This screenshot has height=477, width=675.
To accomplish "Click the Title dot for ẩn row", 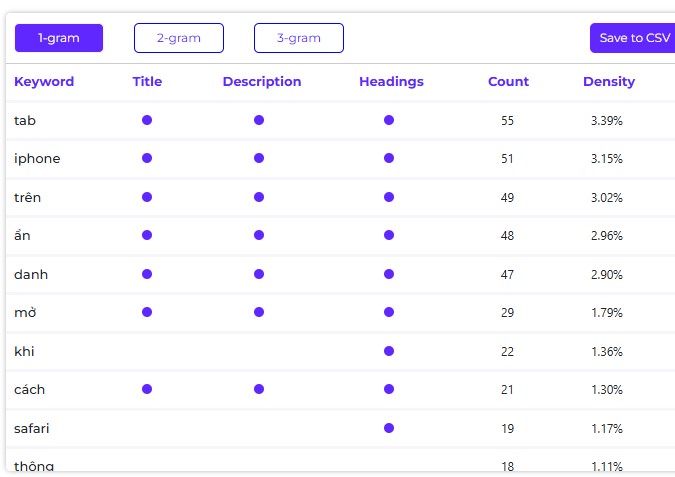I will pos(147,235).
